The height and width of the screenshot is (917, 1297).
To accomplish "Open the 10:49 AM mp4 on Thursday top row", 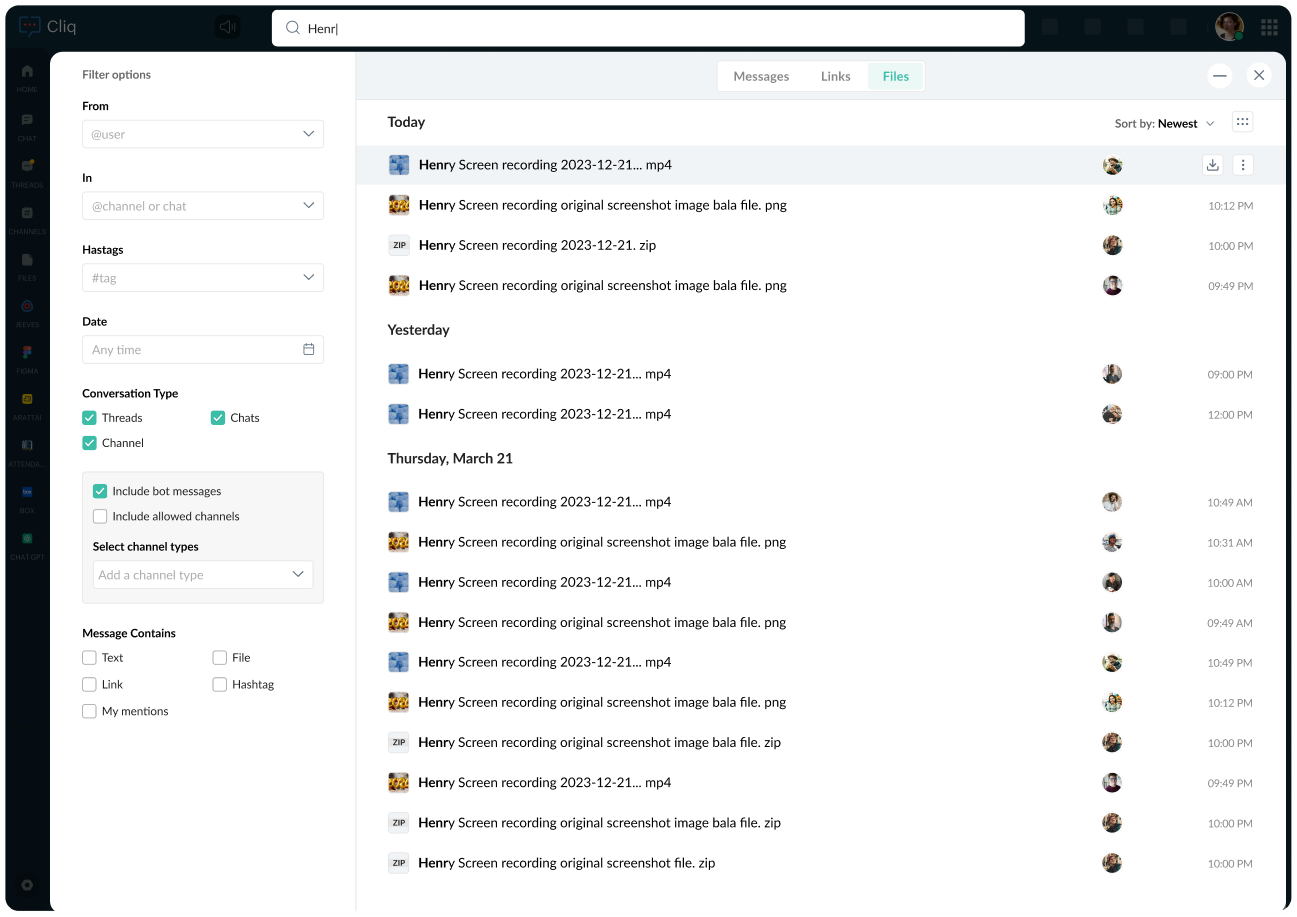I will click(x=545, y=502).
